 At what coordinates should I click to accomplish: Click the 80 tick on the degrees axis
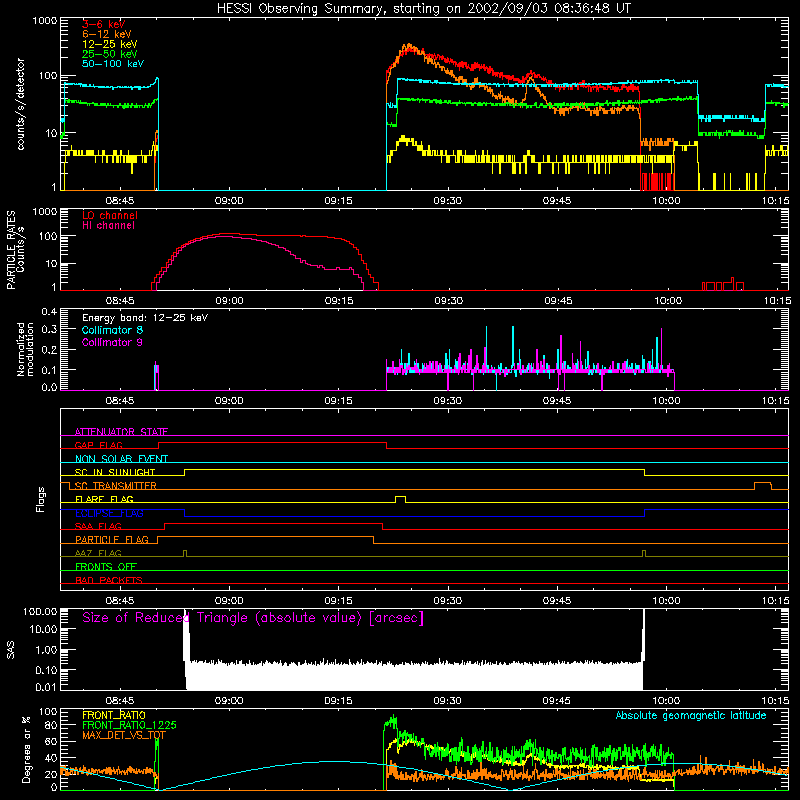click(51, 724)
